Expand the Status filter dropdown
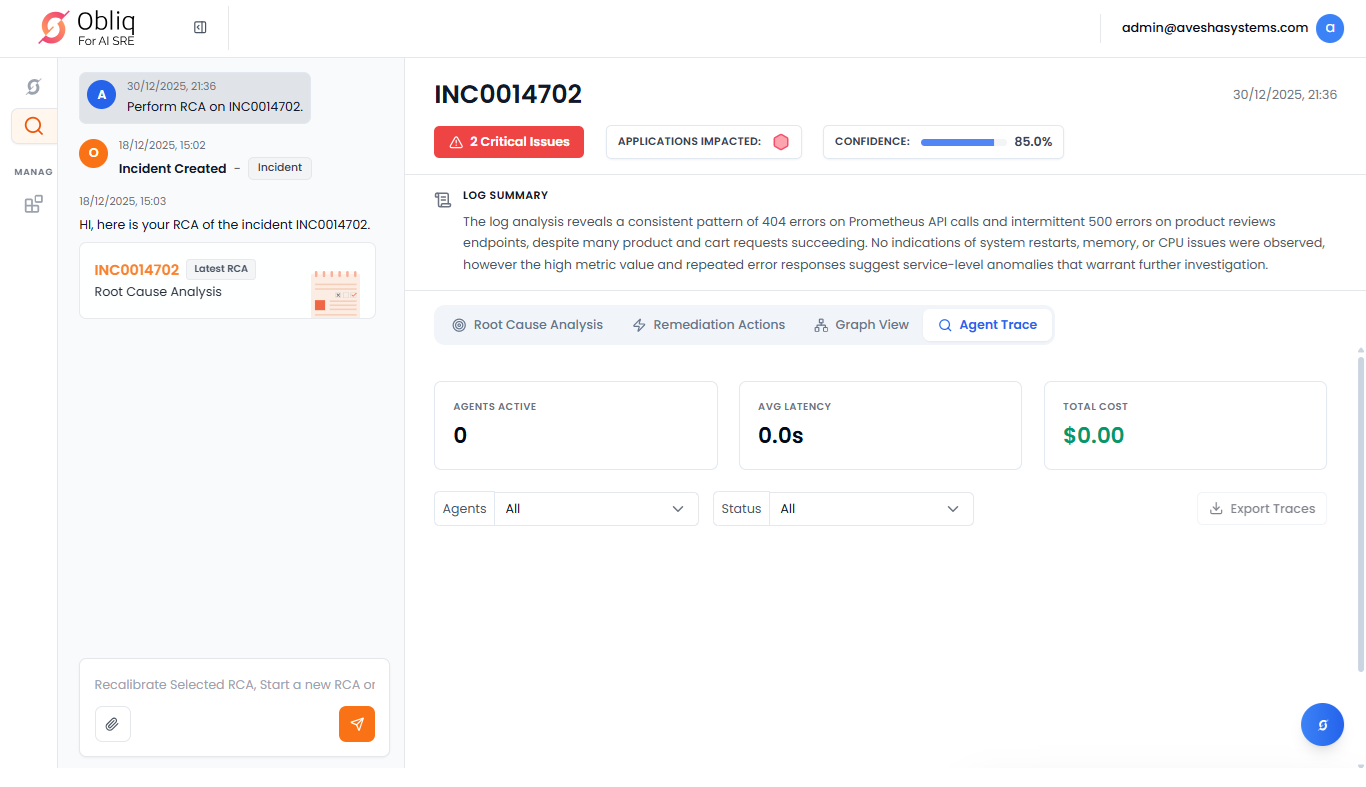Viewport: 1366px width, 787px height. coord(870,509)
